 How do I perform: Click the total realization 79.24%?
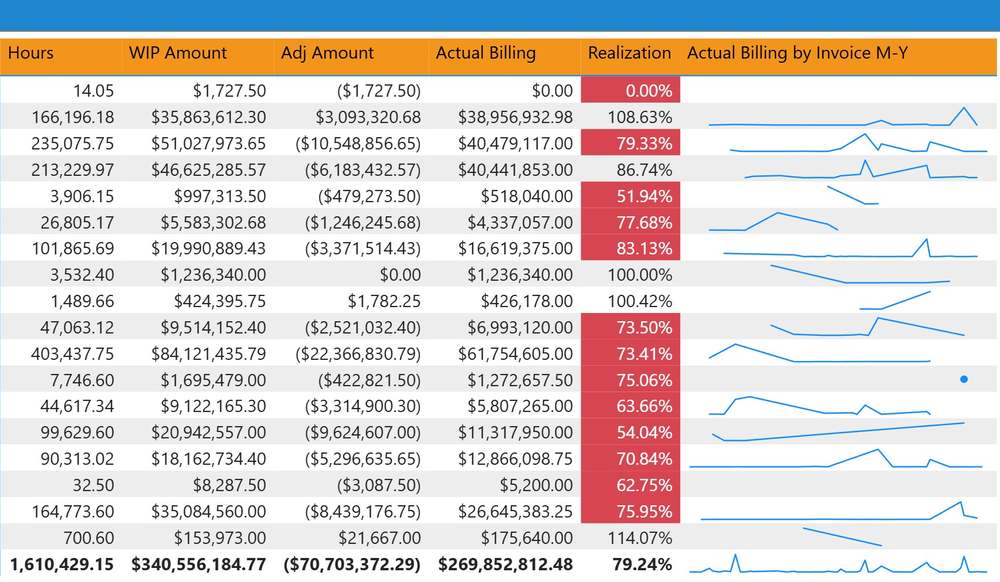pos(642,564)
